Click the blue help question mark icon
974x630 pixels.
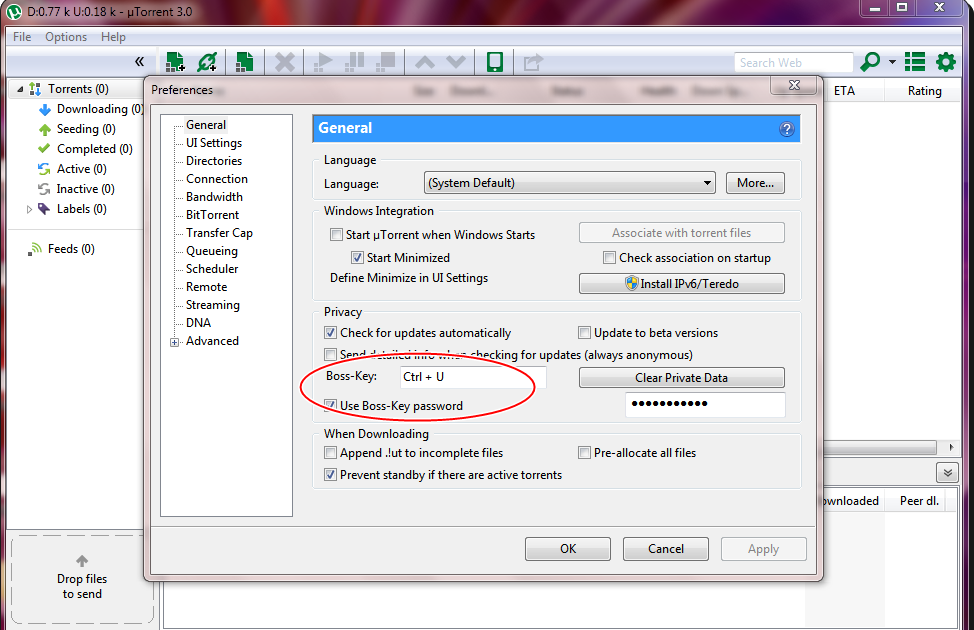click(x=786, y=129)
